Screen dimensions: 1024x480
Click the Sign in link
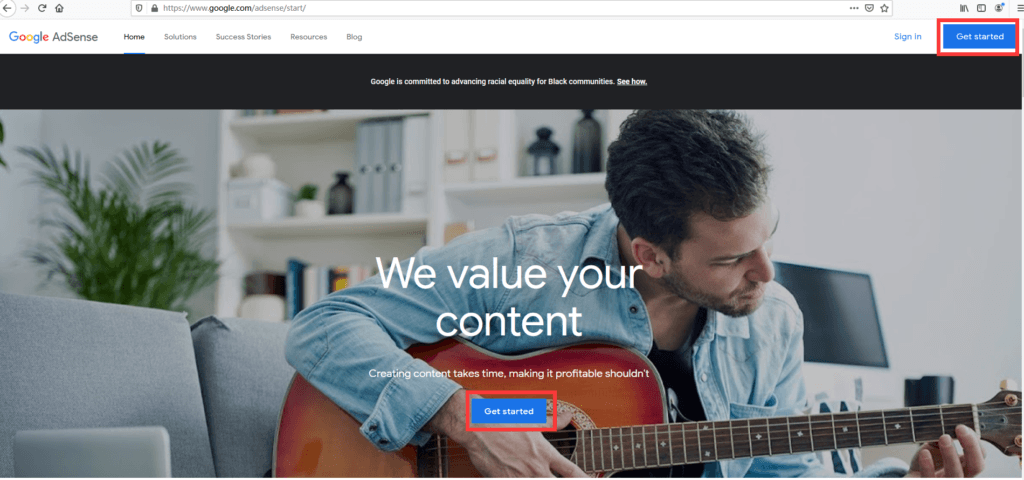click(908, 37)
